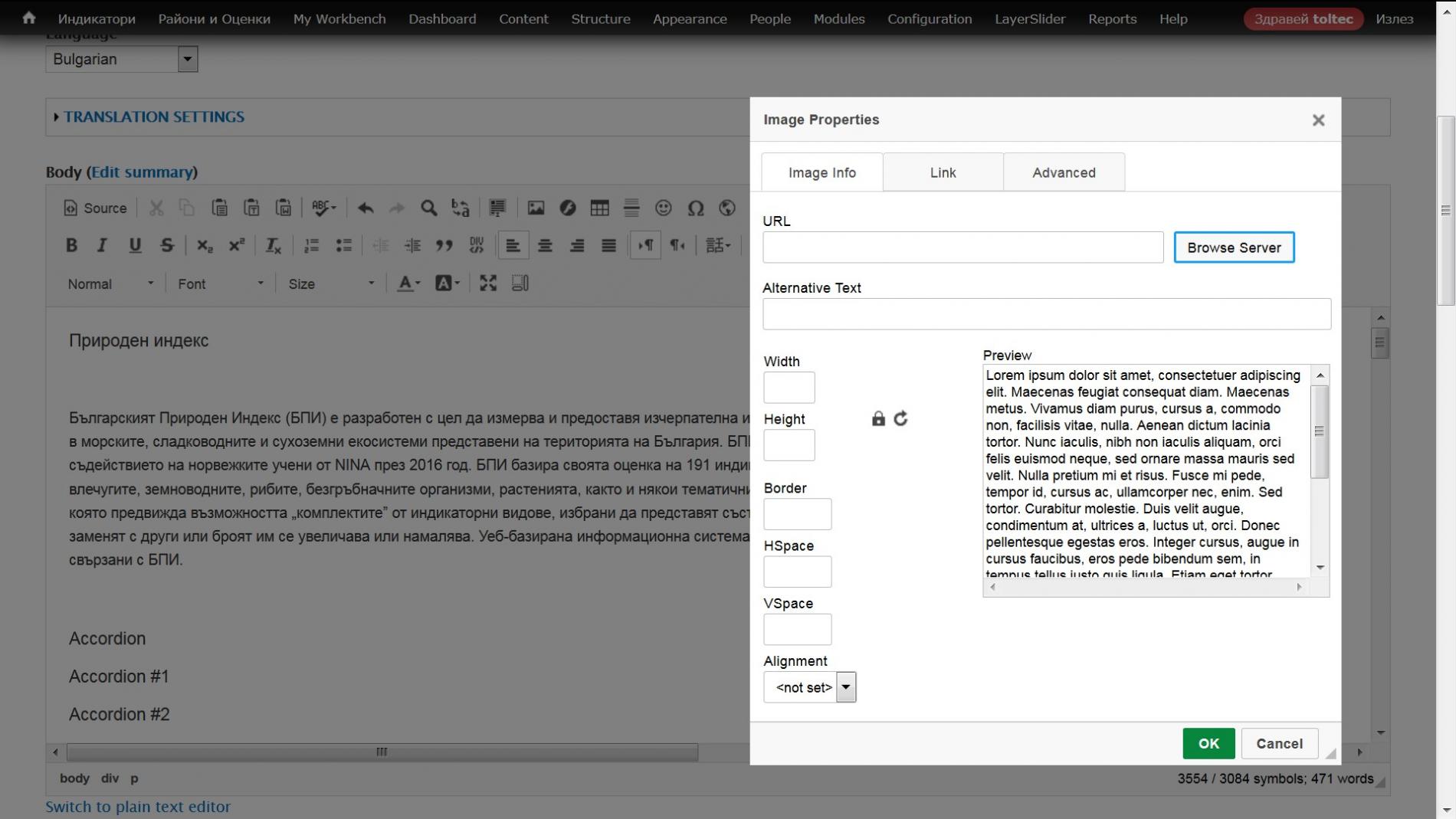This screenshot has width=1456, height=819.
Task: Click the Insert Image toolbar icon
Action: 536,208
